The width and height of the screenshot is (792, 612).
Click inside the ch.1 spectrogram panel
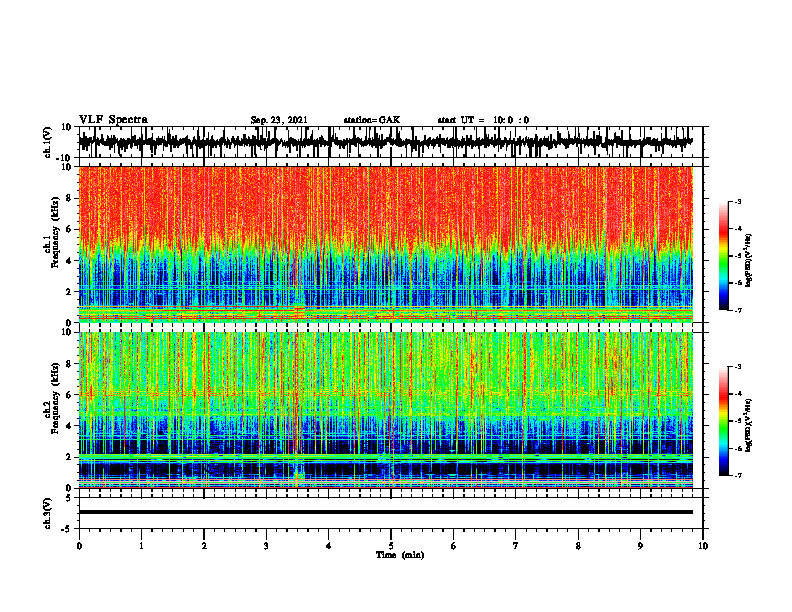[385, 244]
